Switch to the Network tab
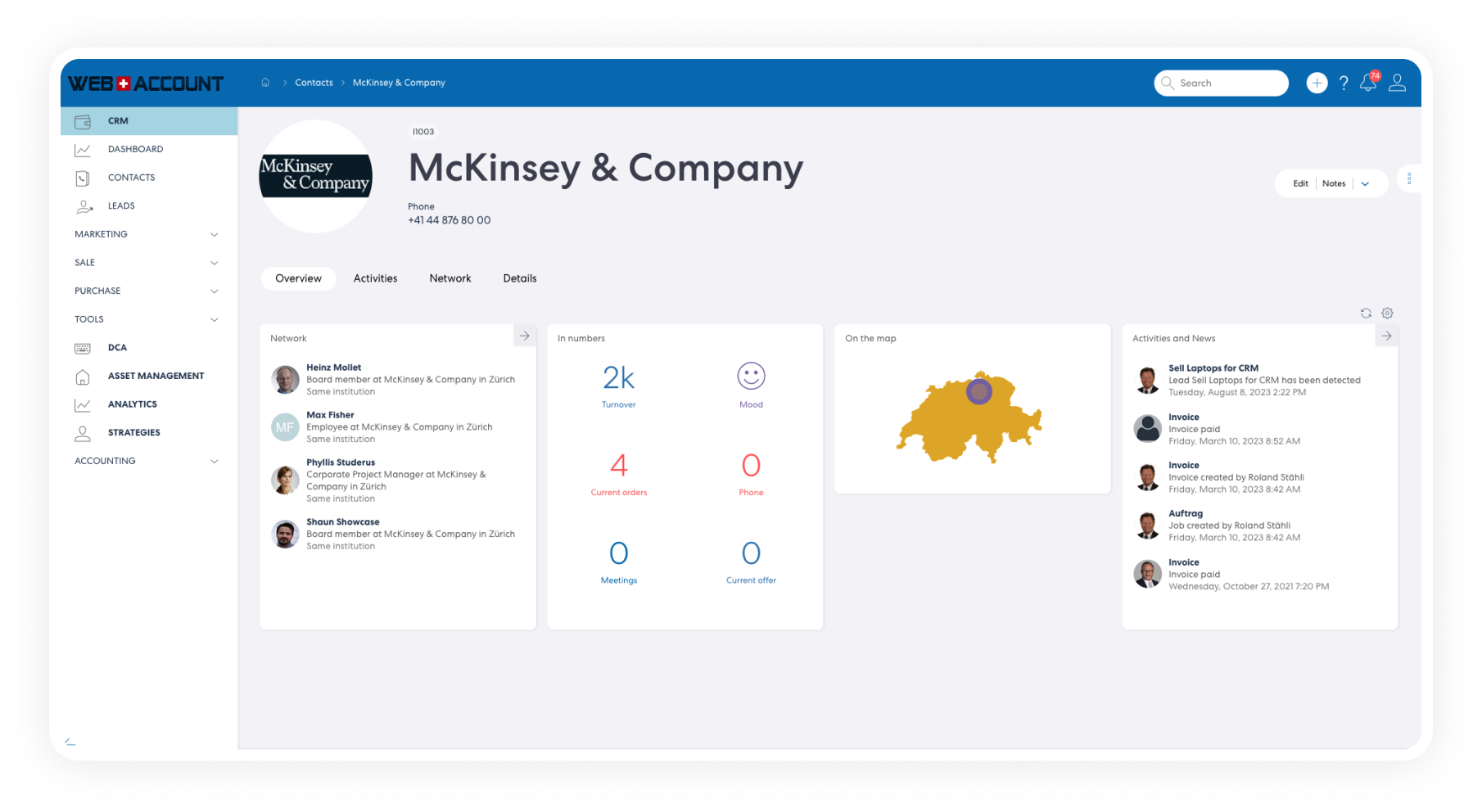This screenshot has width=1482, height=812. coord(450,278)
